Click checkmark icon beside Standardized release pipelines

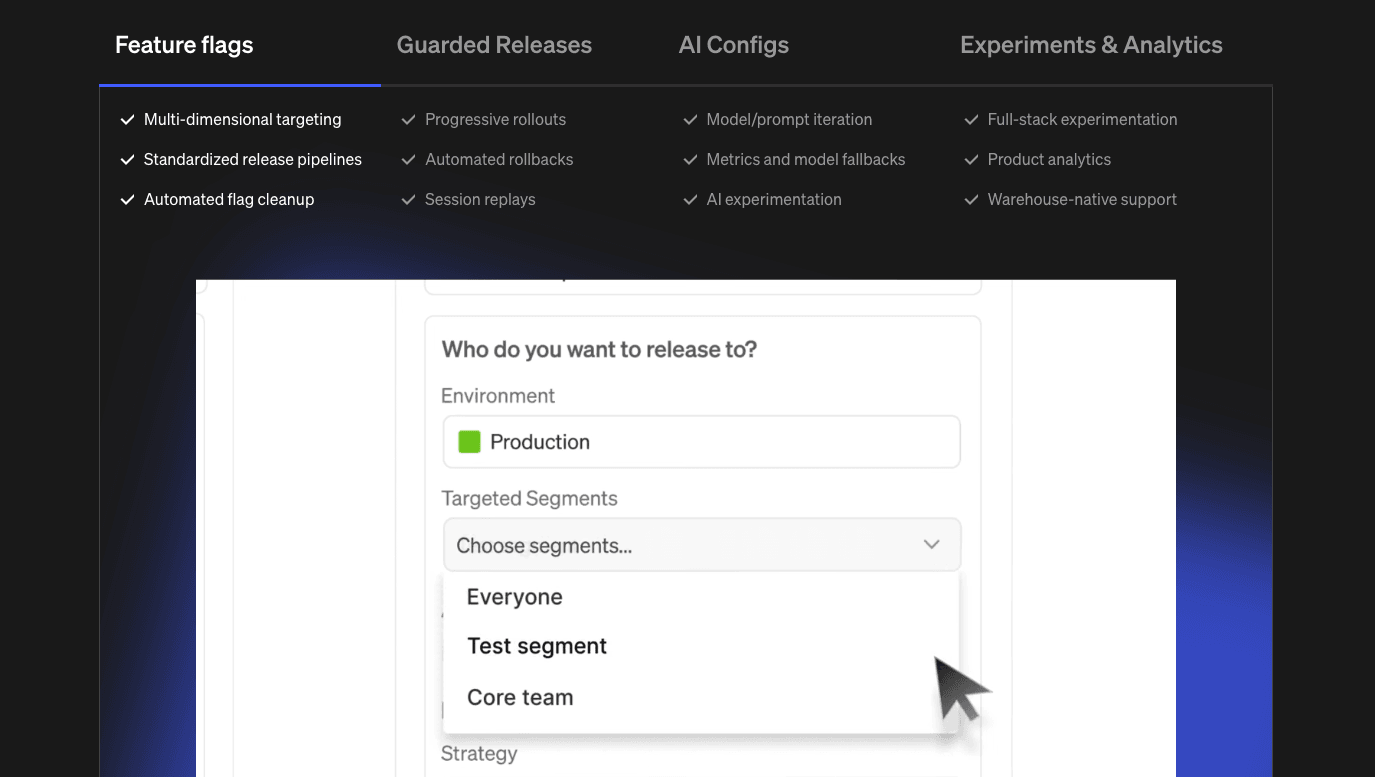[127, 160]
